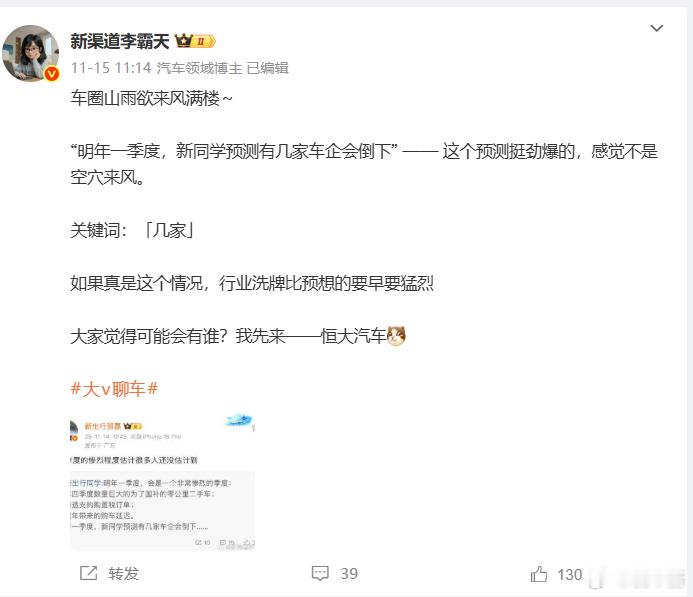Open the 11-15 11:14 post timestamp
693x597 pixels.
(x=111, y=68)
